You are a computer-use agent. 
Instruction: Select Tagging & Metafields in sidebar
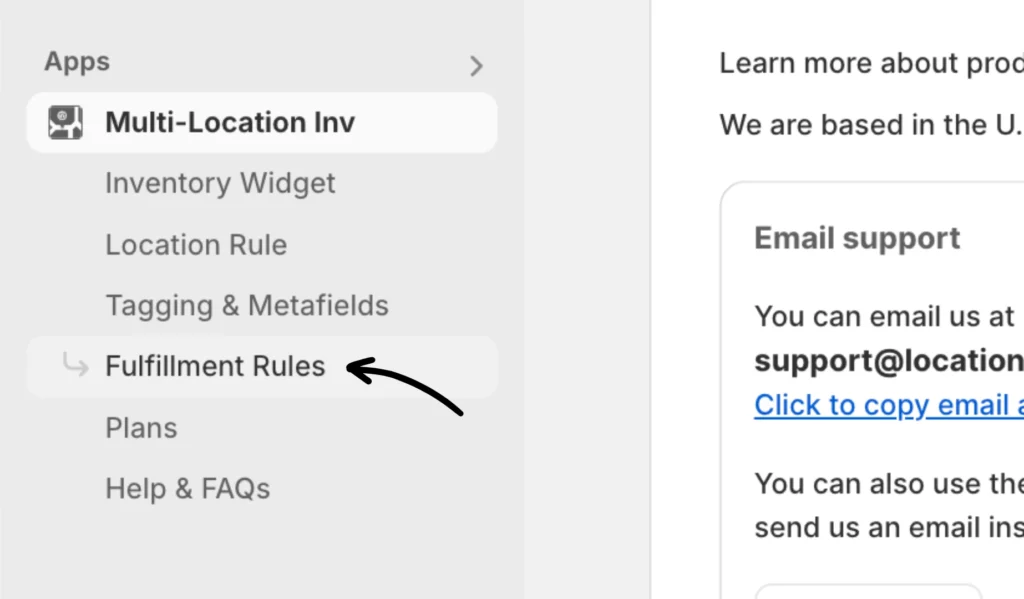click(247, 306)
